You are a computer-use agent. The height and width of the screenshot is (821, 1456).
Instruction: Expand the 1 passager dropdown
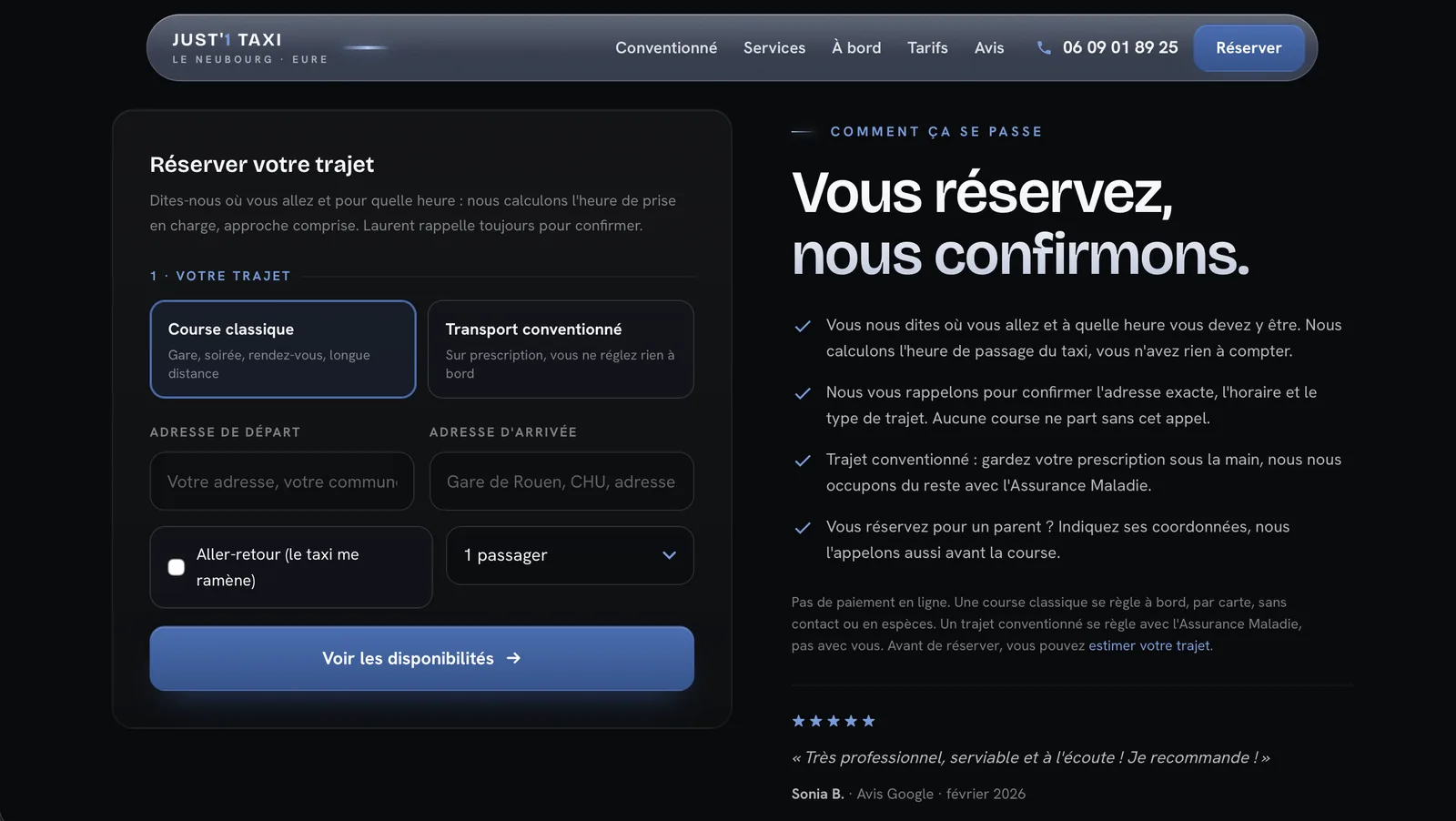pos(570,555)
